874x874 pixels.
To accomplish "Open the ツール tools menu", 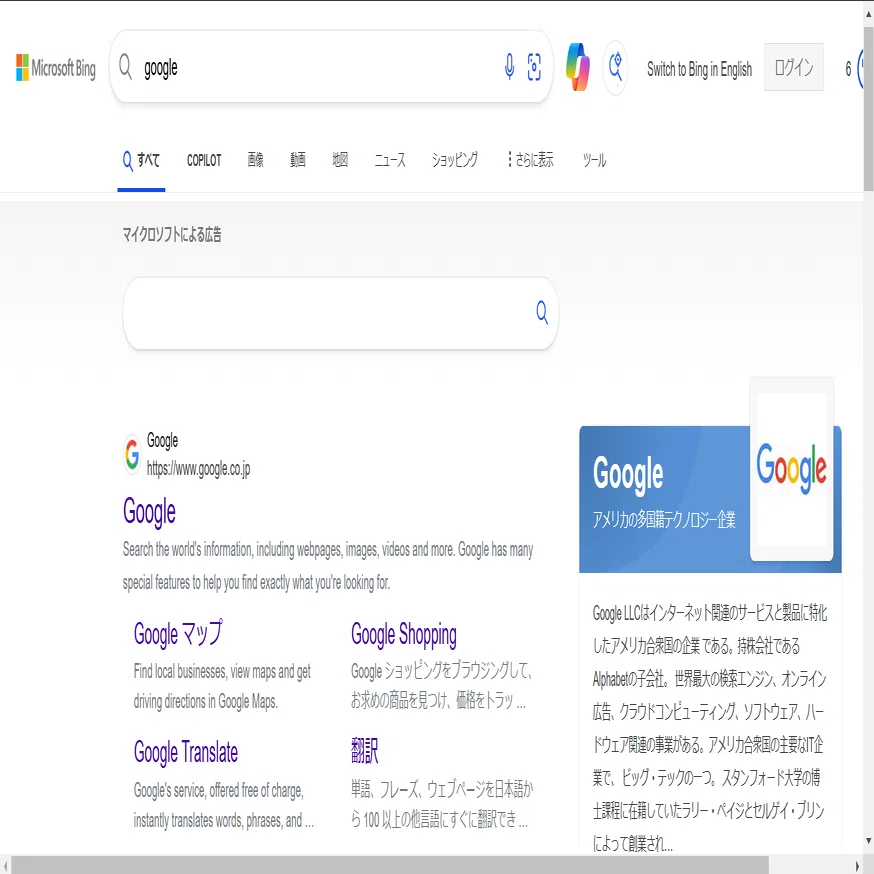I will pos(594,161).
